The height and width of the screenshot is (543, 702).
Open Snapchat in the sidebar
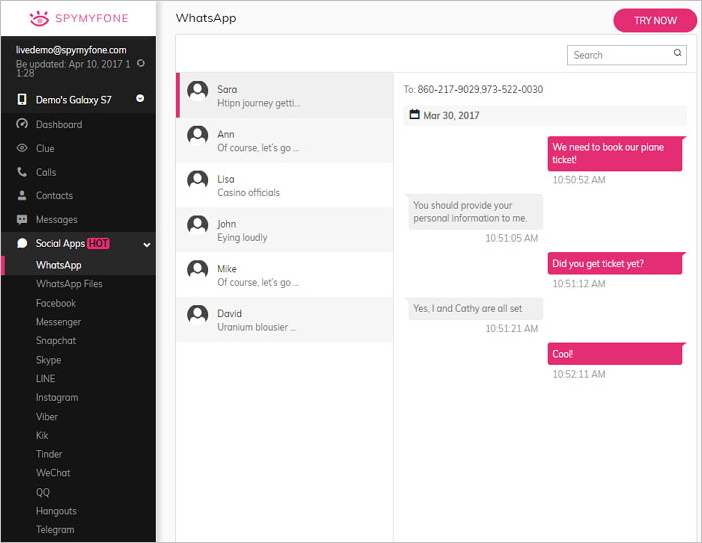point(56,341)
